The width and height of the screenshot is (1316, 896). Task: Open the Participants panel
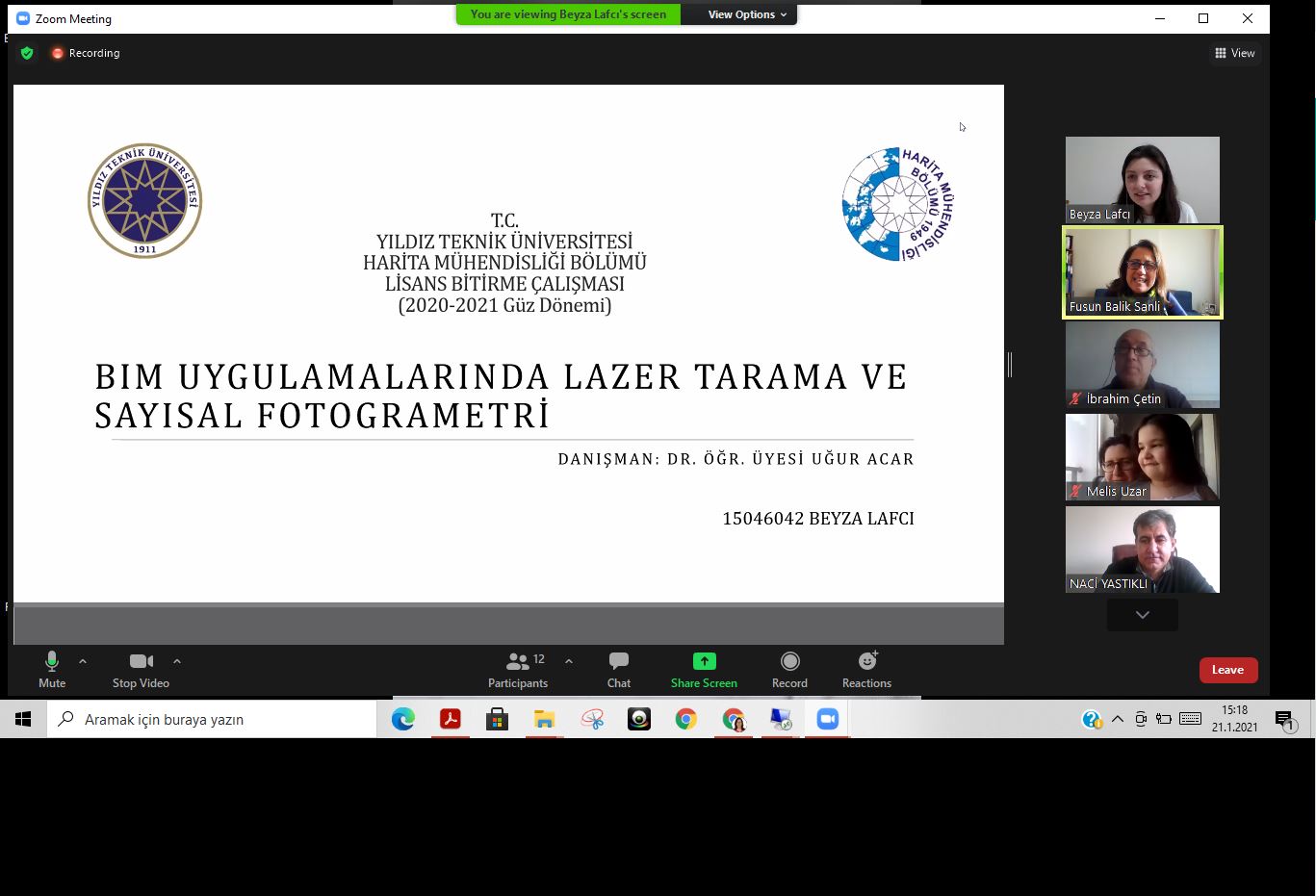coord(518,670)
